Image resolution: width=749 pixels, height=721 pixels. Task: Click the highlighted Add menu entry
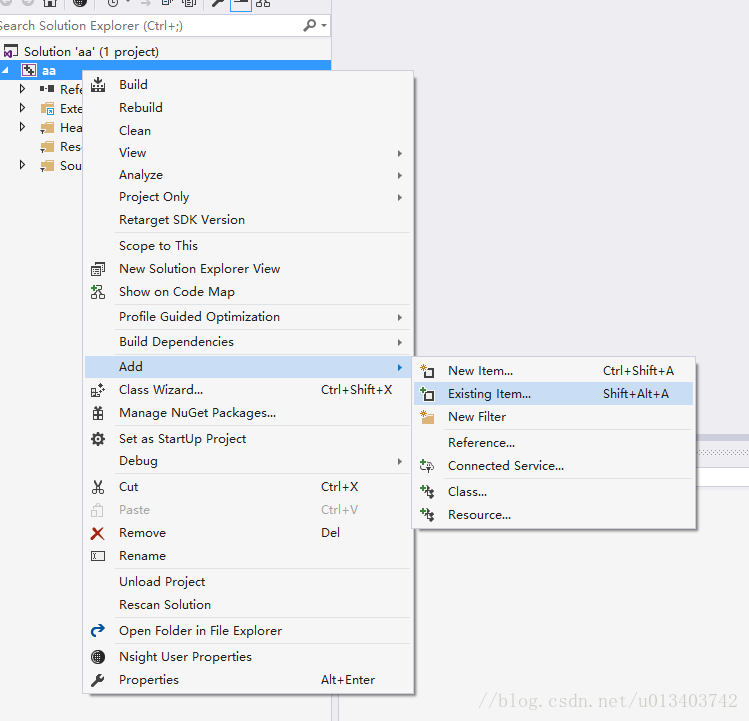pos(247,366)
